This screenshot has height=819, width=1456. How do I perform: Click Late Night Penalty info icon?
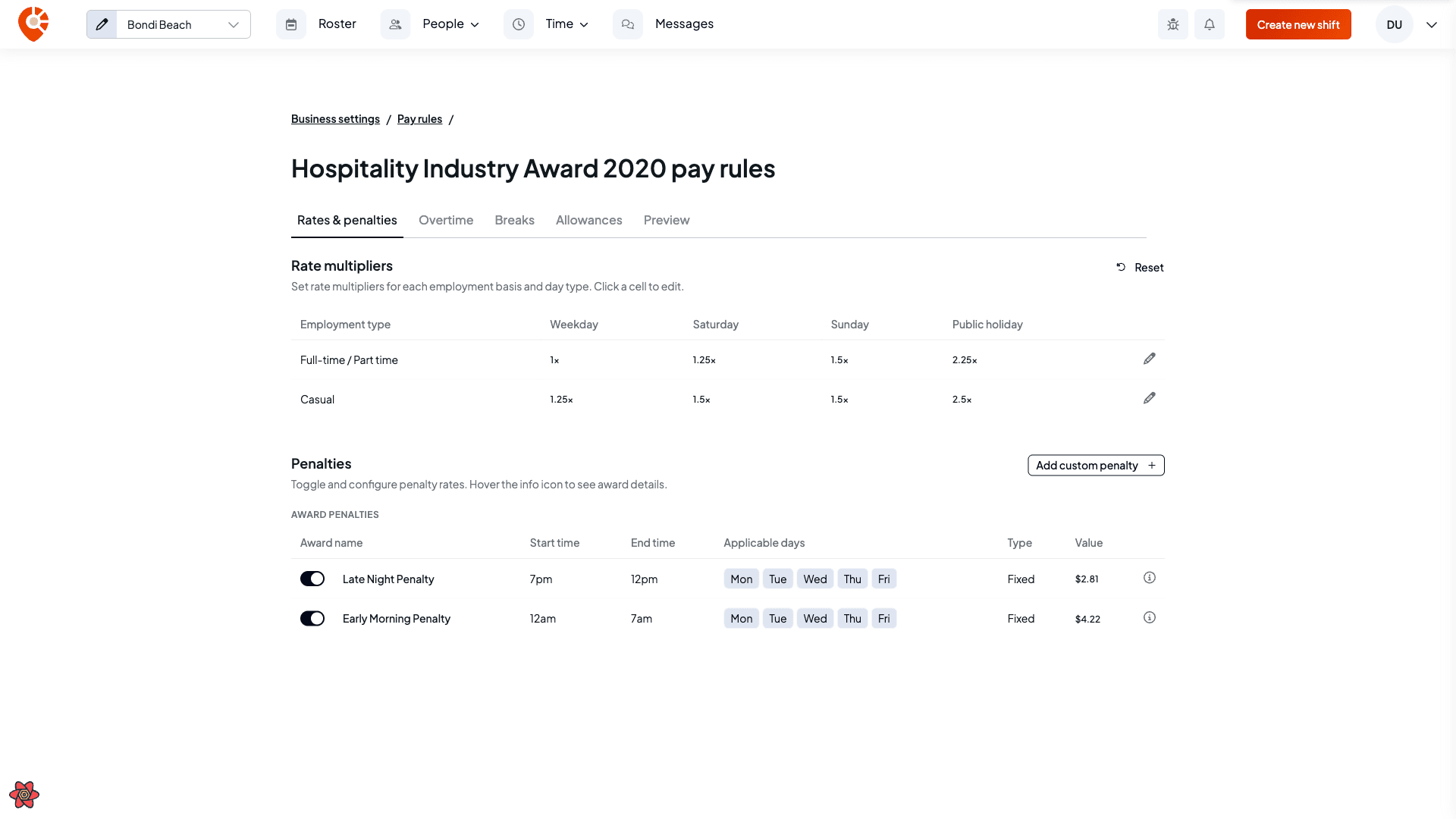coord(1150,578)
